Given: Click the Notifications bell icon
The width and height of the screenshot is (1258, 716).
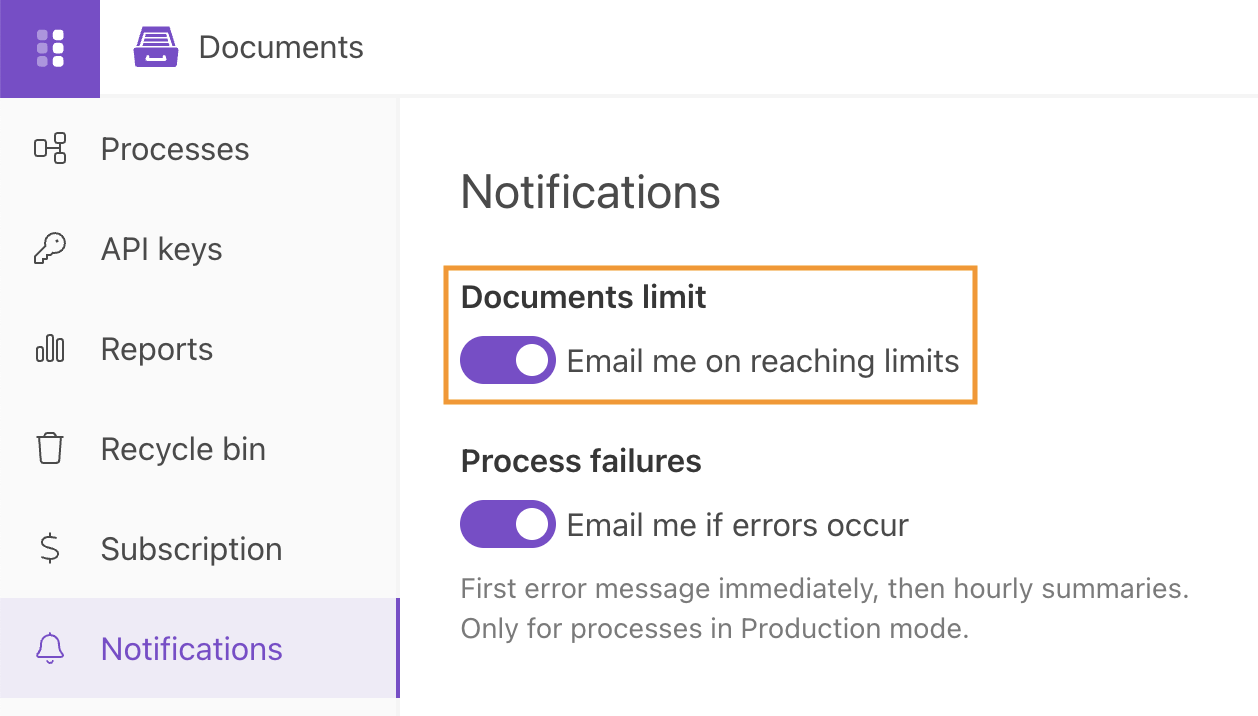Looking at the screenshot, I should click(50, 648).
